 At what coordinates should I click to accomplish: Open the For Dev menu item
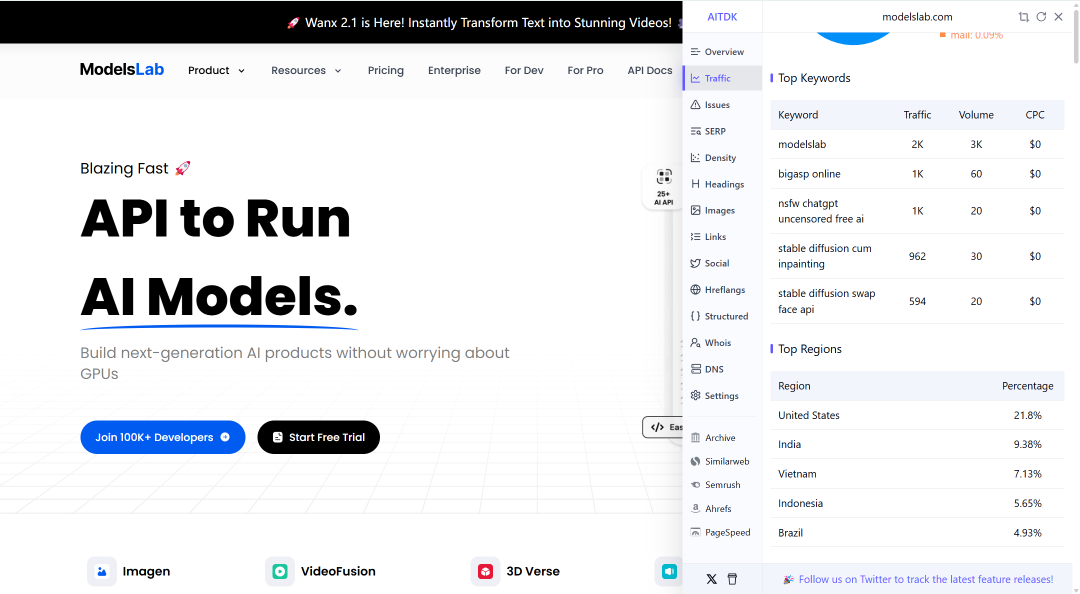[x=524, y=70]
